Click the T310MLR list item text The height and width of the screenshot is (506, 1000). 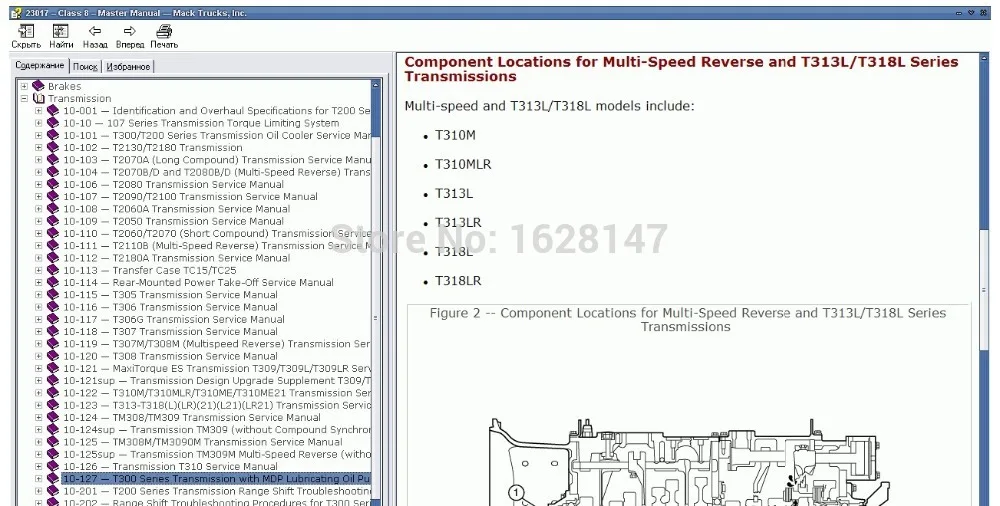463,165
